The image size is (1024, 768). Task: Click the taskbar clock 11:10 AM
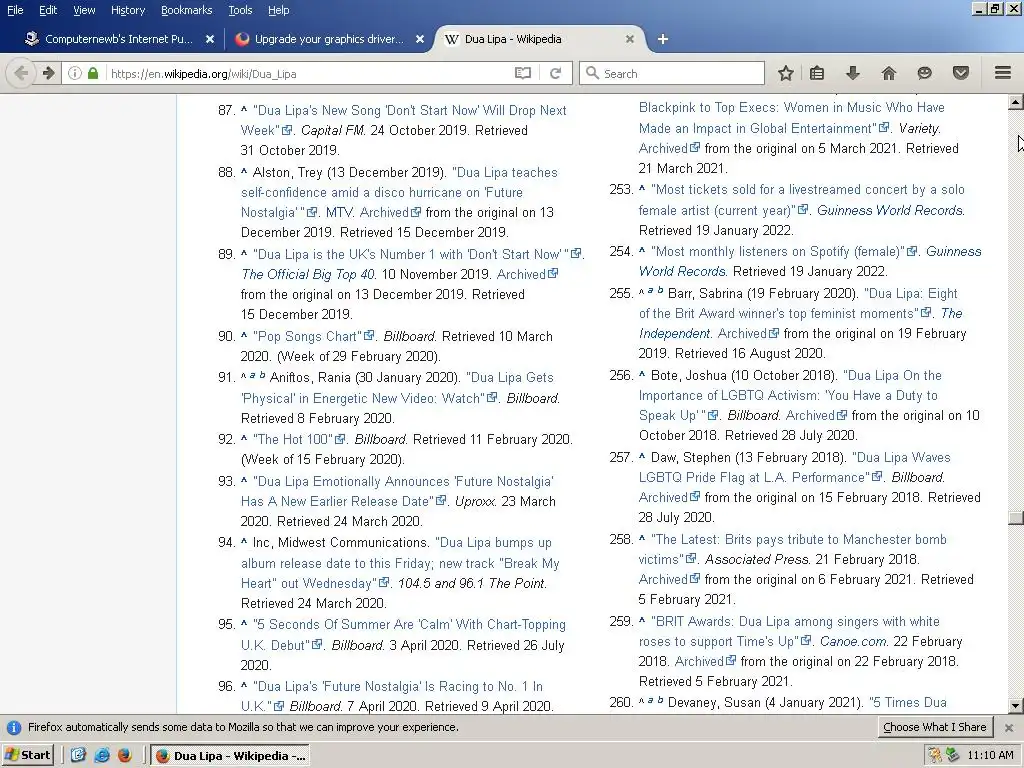coord(990,756)
